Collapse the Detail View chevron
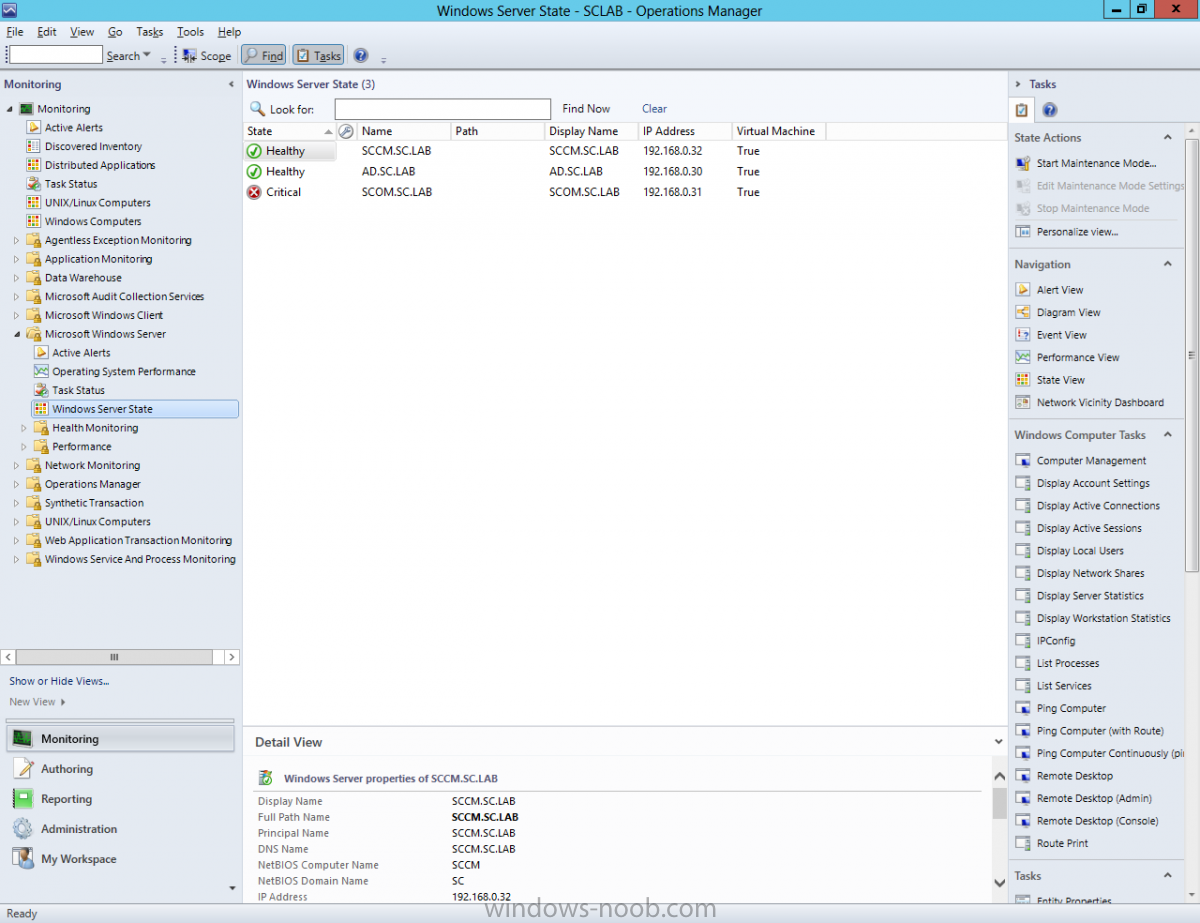Screen dimensions: 1200x923 click(998, 742)
